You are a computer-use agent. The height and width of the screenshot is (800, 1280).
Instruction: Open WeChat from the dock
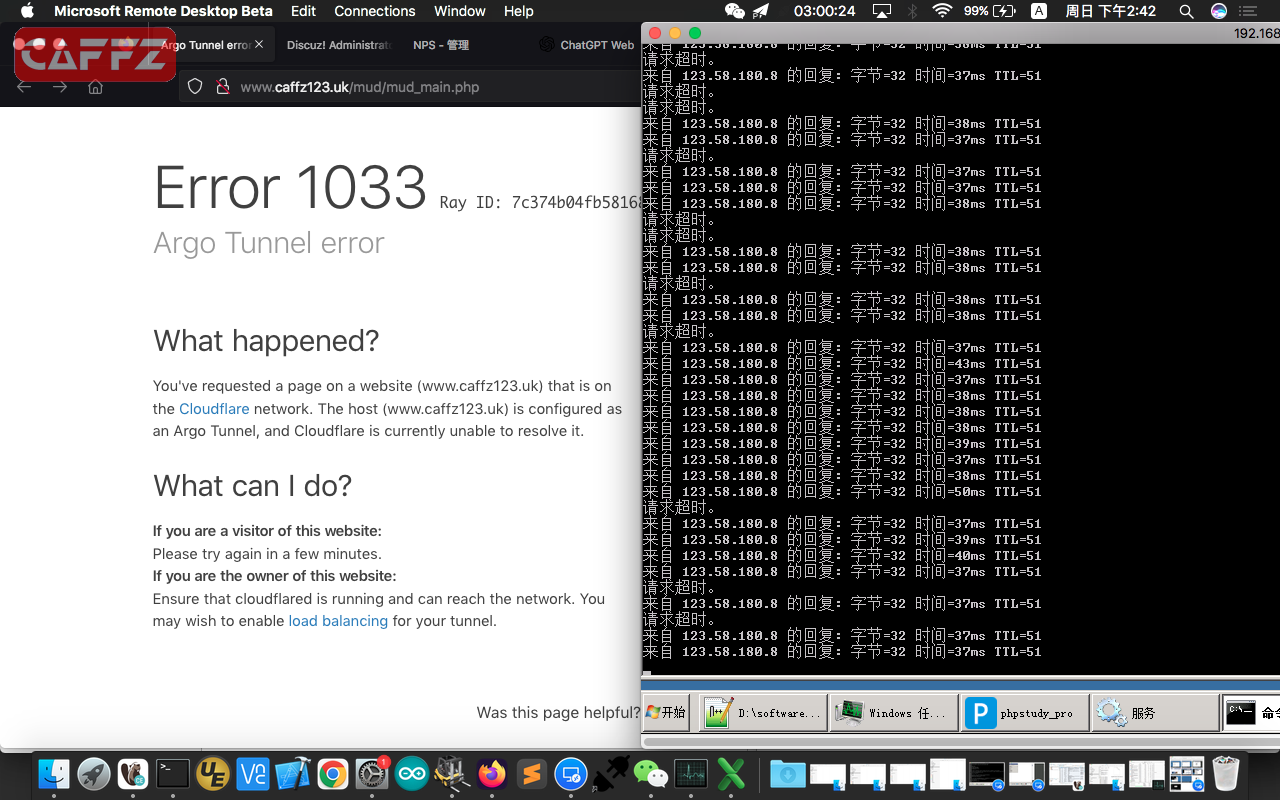tap(651, 774)
